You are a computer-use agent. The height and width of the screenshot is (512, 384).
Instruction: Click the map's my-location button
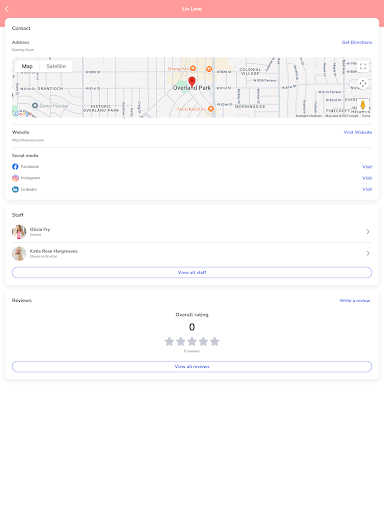(363, 83)
